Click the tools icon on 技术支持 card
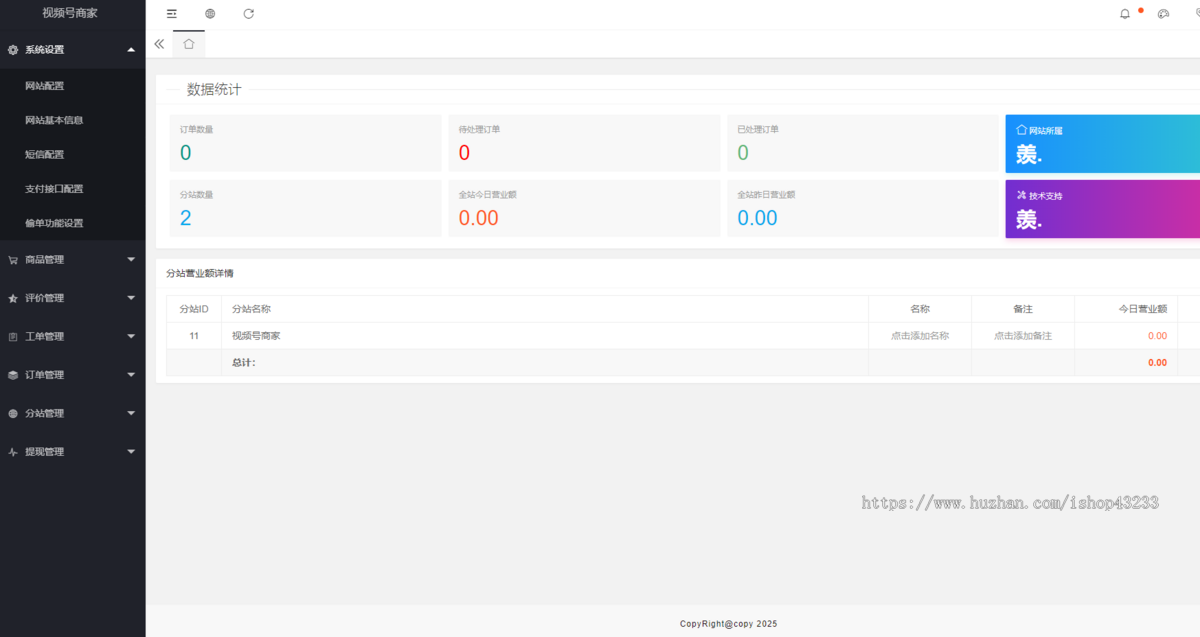The width and height of the screenshot is (1200, 637). coord(1021,195)
